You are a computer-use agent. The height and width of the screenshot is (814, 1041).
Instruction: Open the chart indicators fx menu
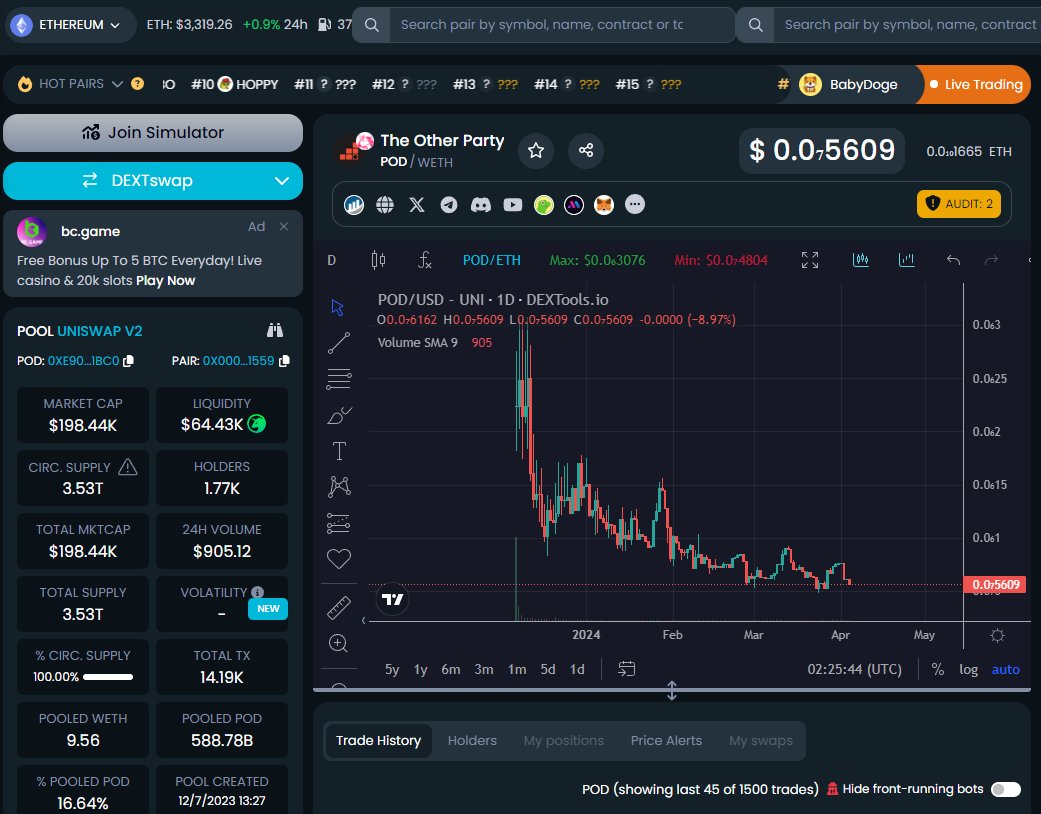[x=424, y=260]
